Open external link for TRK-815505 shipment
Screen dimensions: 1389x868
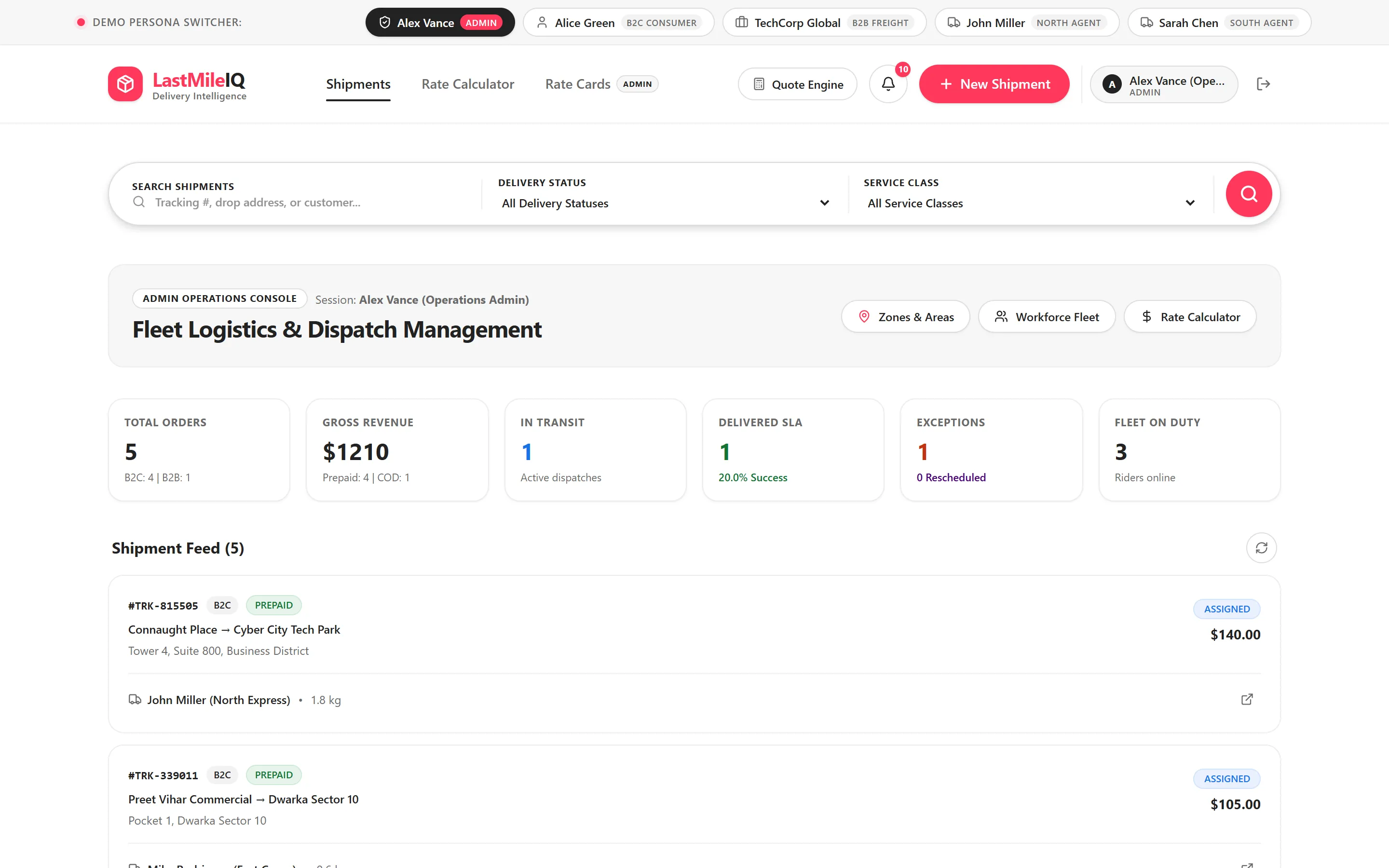pyautogui.click(x=1247, y=699)
